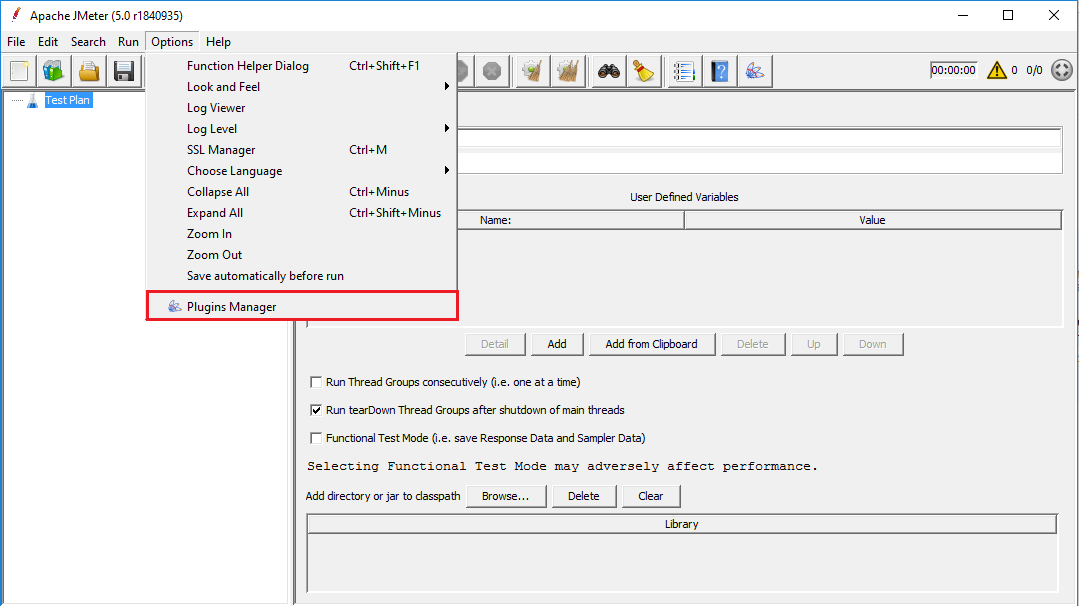Enable Functional Test Mode checkbox

click(x=316, y=438)
